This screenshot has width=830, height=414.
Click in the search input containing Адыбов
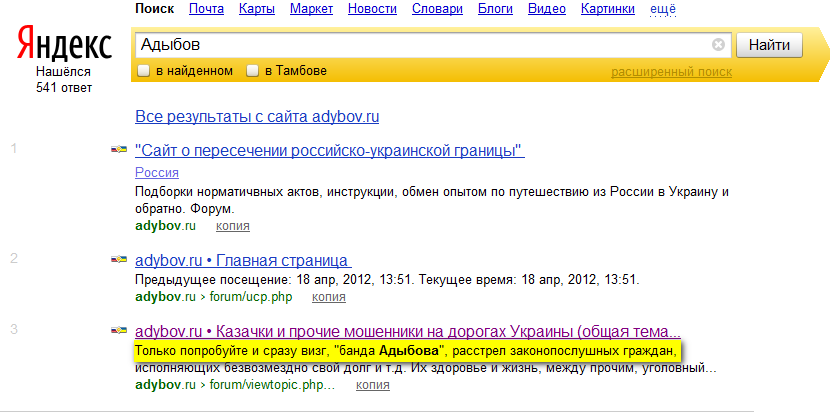(x=420, y=45)
